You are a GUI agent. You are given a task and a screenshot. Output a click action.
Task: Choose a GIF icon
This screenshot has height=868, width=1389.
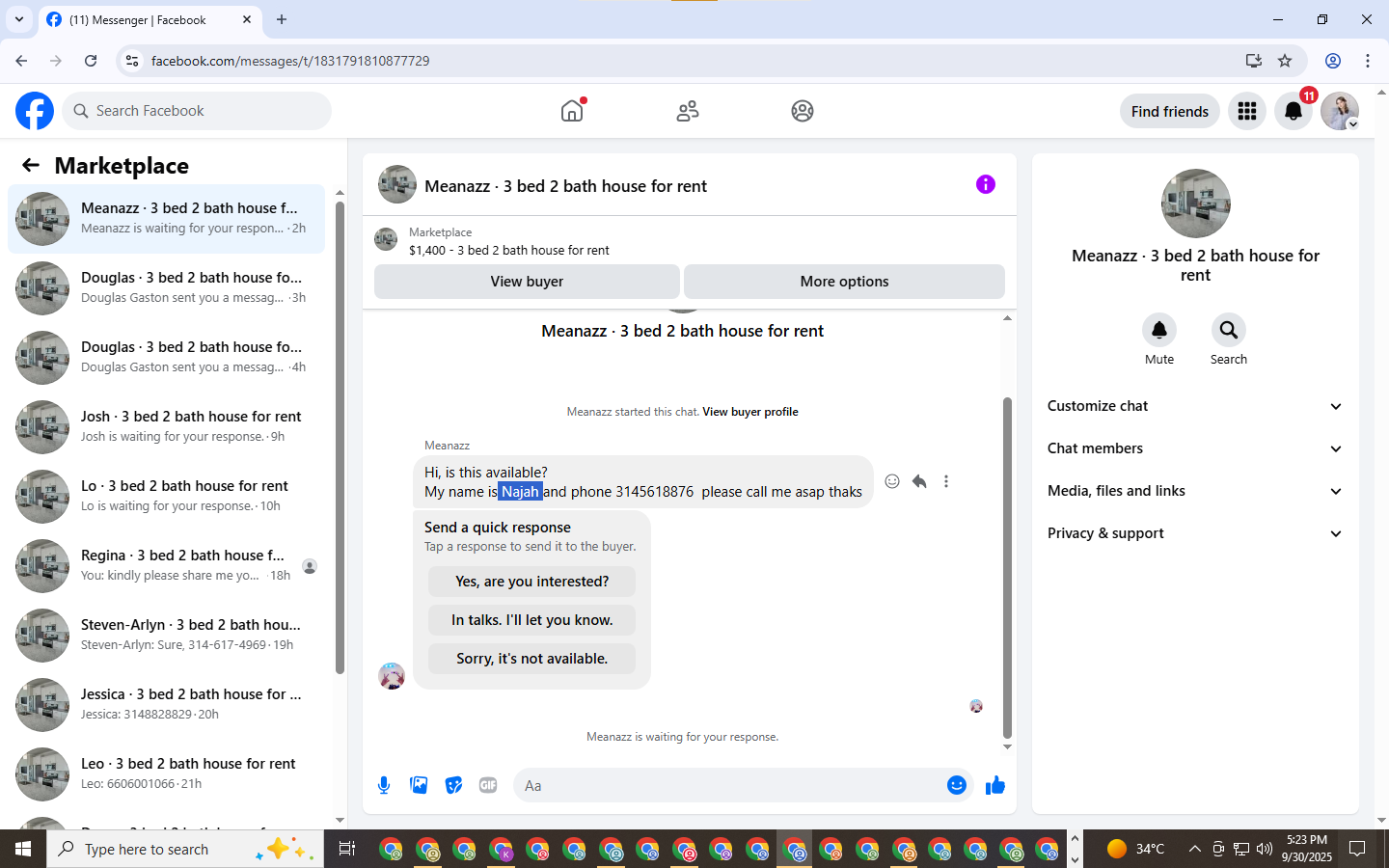488,785
